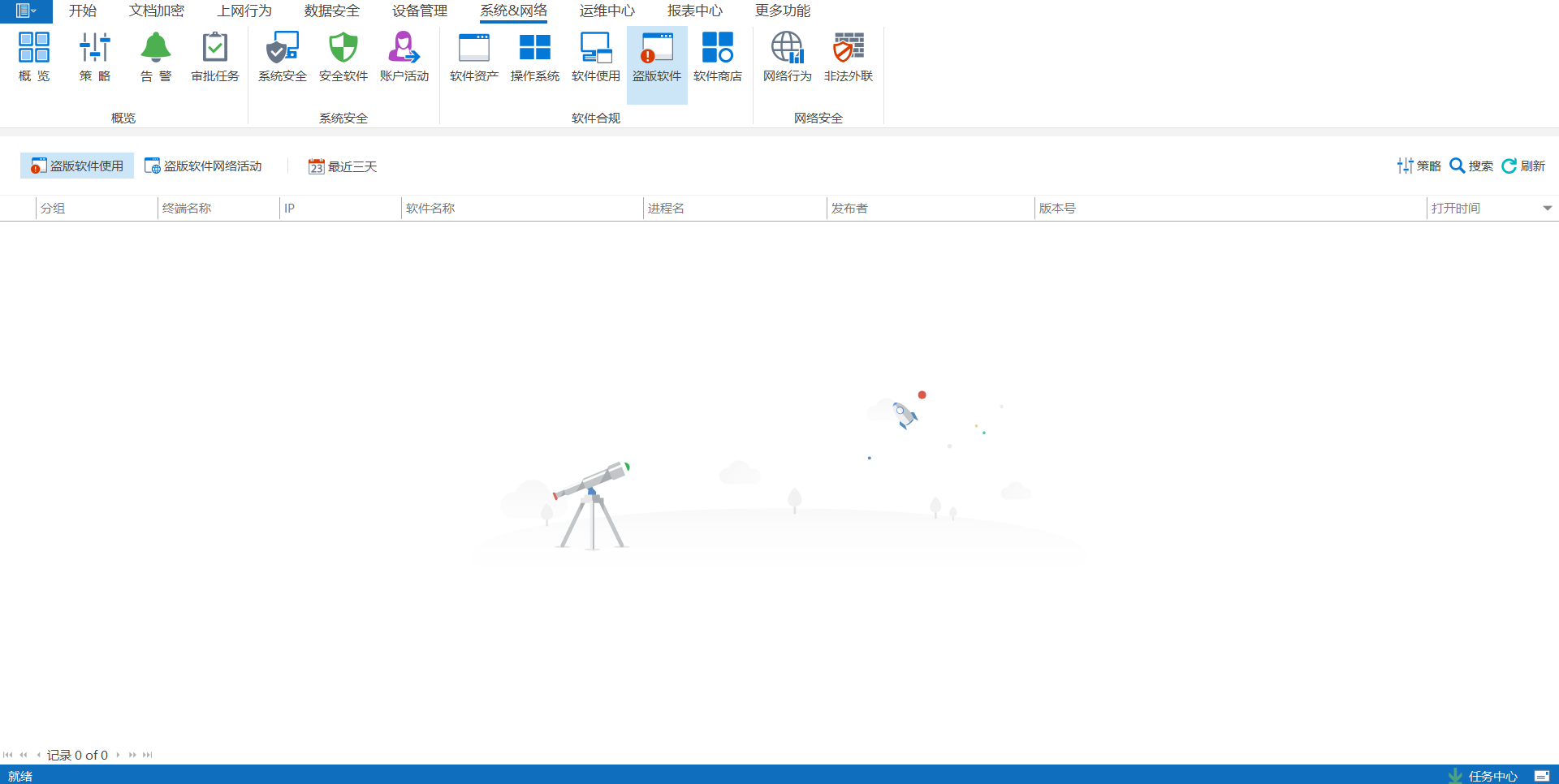This screenshot has height=784, width=1559.
Task: Sort by the 进程名 column header
Action: (736, 209)
